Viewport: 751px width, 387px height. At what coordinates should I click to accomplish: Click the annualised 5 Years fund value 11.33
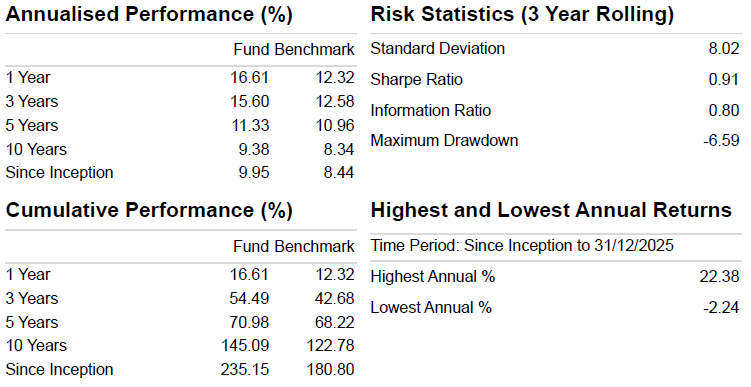point(250,125)
